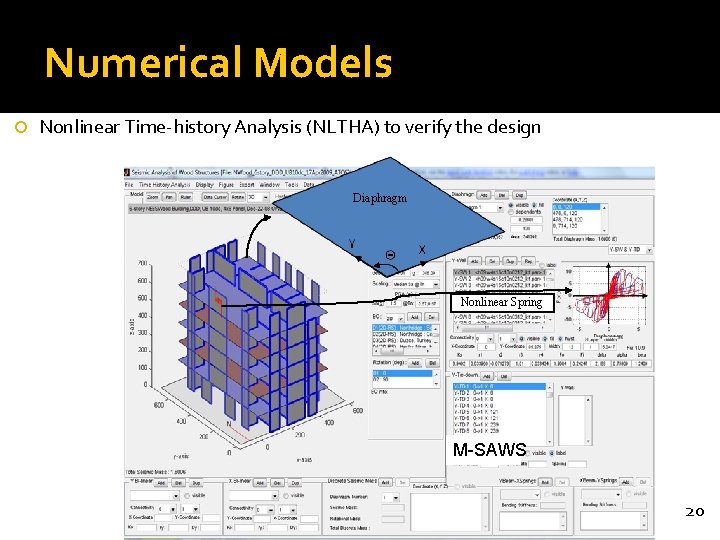Select the first Northridge earthquake record
Viewport: 720px width, 540px height.
pos(402,328)
